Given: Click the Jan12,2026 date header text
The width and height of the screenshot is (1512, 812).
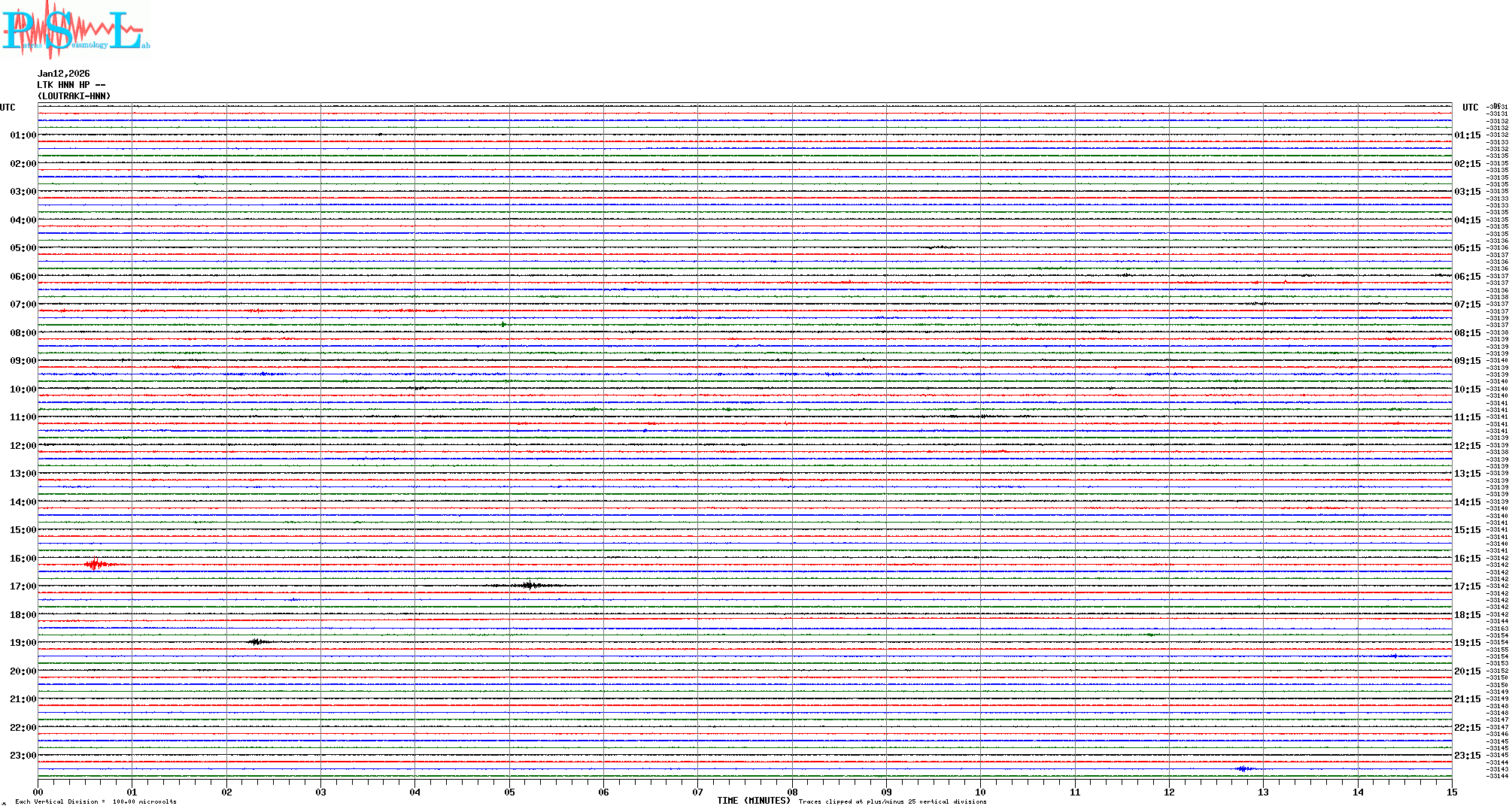Looking at the screenshot, I should click(x=63, y=74).
